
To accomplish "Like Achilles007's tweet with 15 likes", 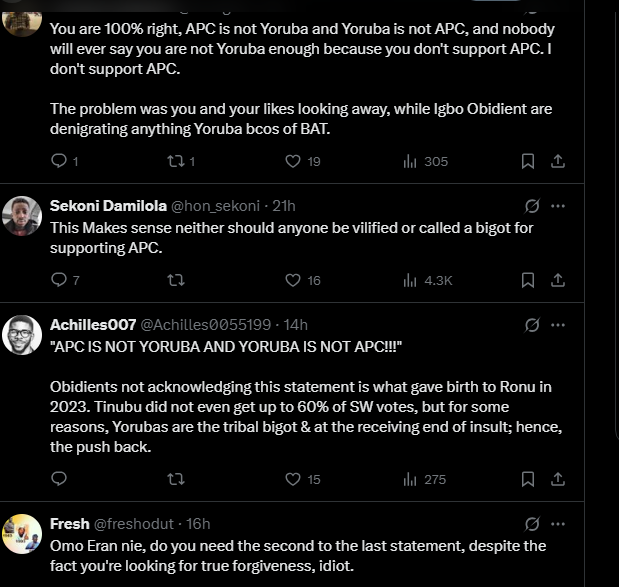I will (x=302, y=479).
